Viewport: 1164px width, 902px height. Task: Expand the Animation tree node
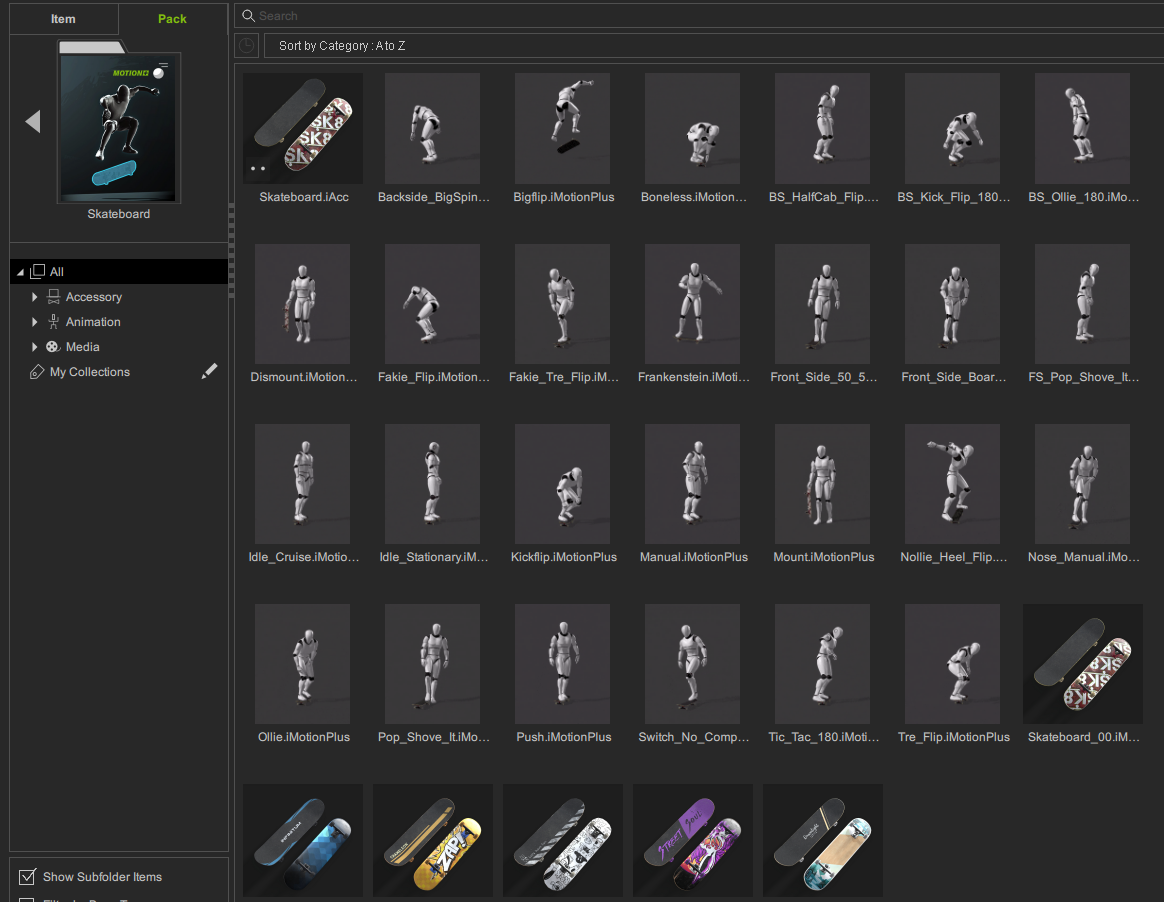pos(35,322)
